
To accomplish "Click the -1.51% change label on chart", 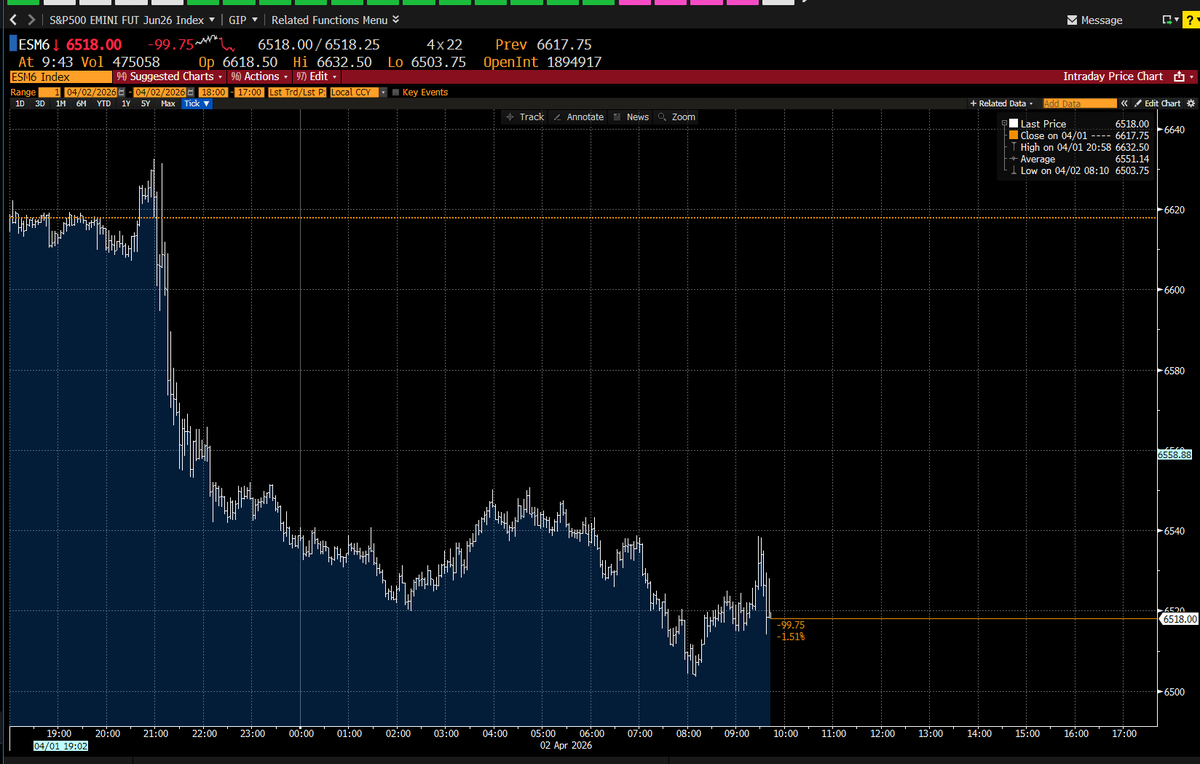I will point(790,636).
